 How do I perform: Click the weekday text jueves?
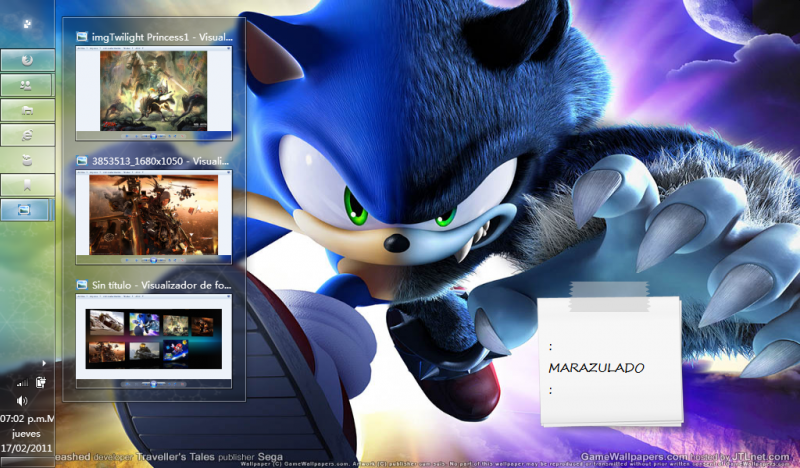[x=26, y=434]
